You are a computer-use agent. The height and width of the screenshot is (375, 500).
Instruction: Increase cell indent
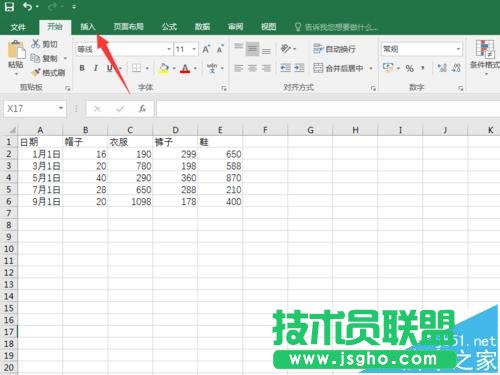(x=299, y=68)
